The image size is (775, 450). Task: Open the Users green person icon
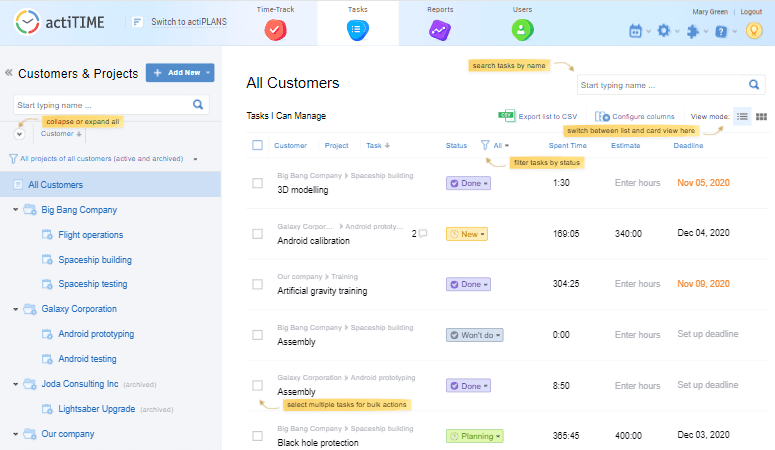point(522,30)
